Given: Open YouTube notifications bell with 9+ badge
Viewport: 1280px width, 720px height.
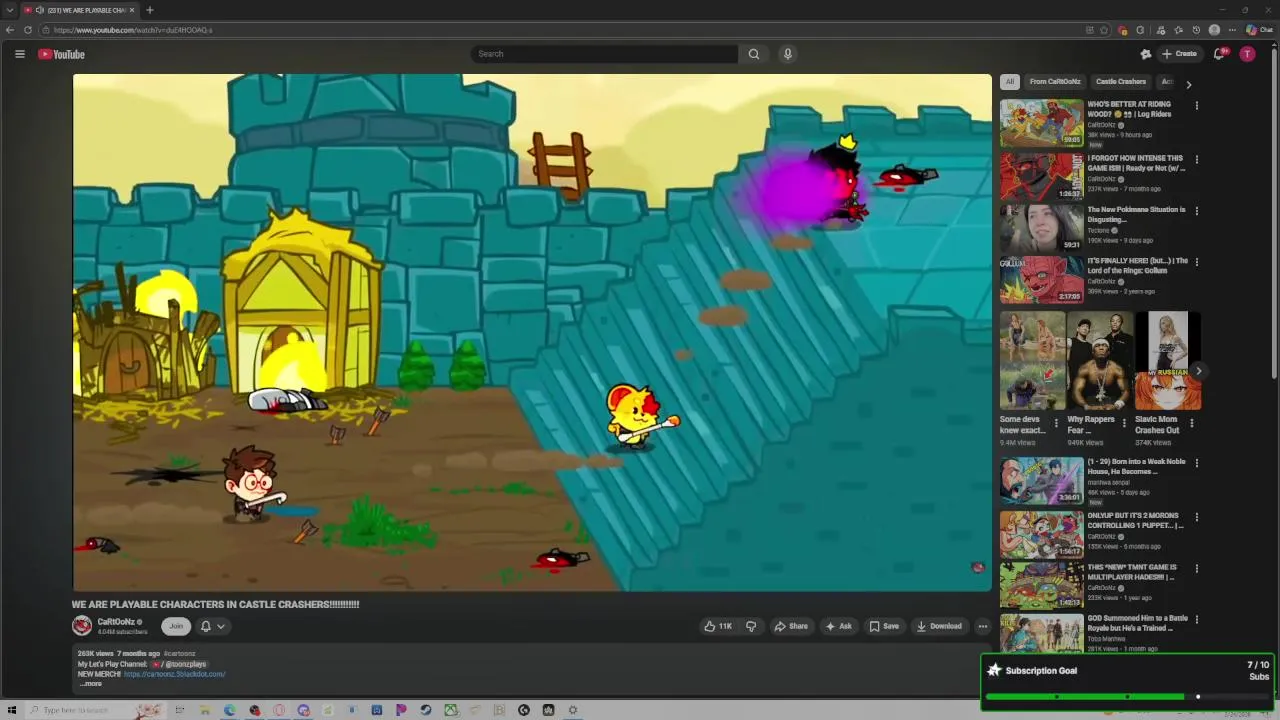Looking at the screenshot, I should tap(1218, 54).
